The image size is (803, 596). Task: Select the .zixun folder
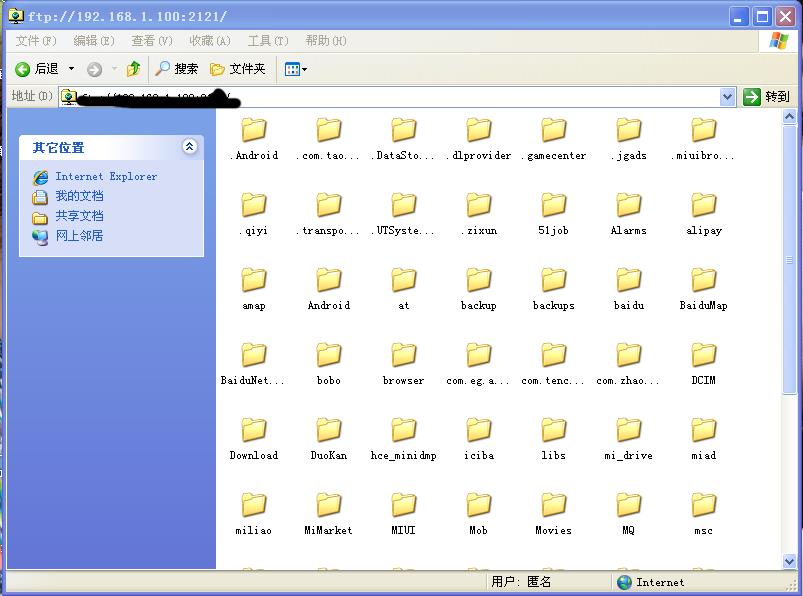479,214
